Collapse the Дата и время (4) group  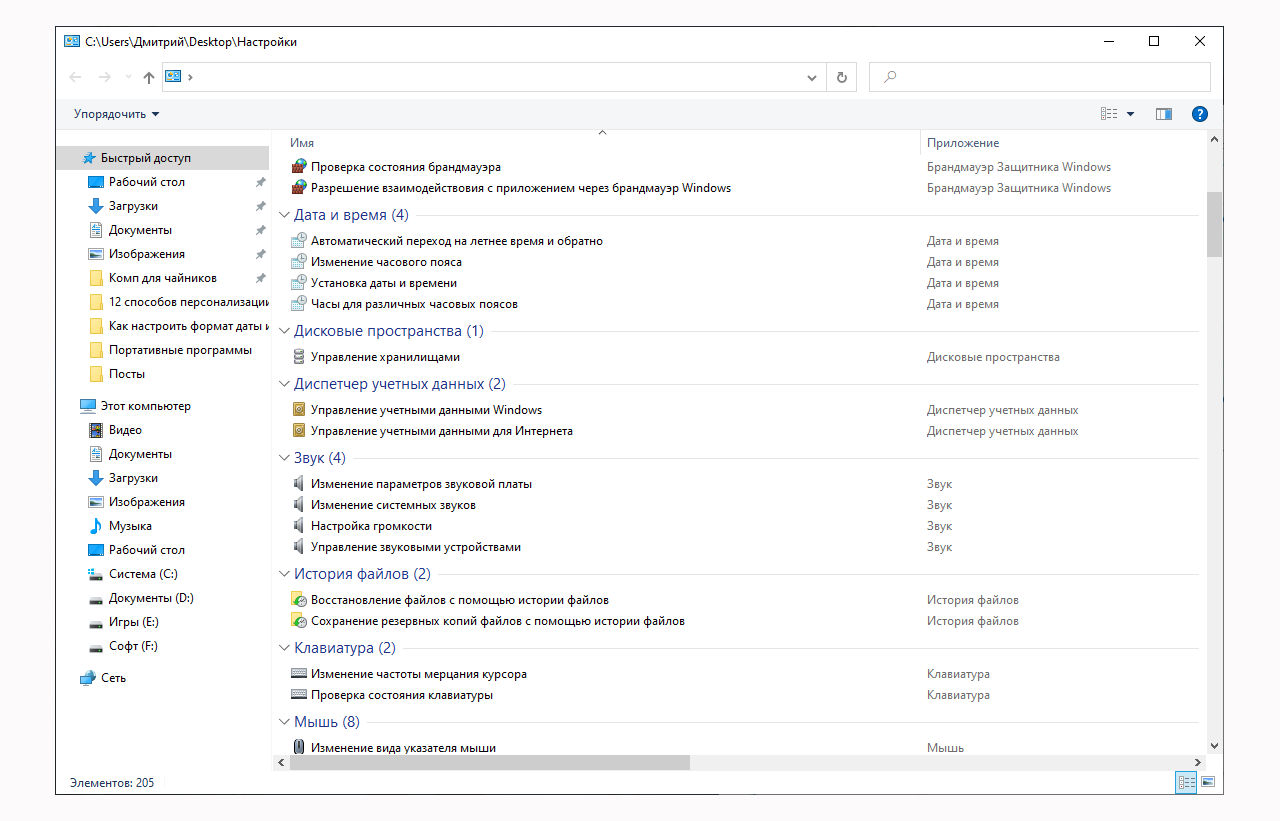coord(283,216)
